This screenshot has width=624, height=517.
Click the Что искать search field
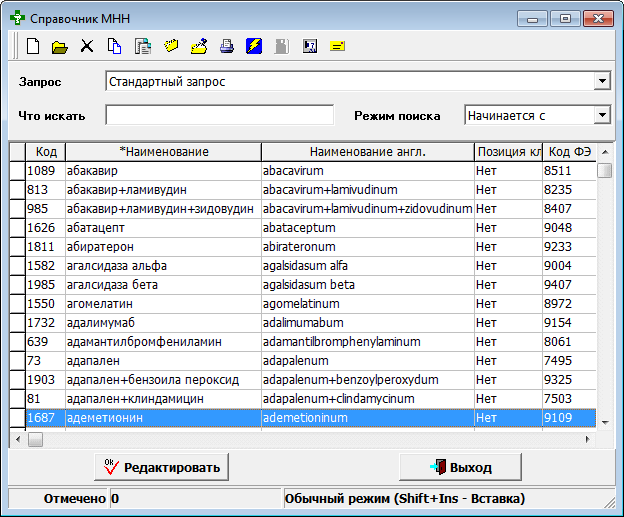point(219,116)
